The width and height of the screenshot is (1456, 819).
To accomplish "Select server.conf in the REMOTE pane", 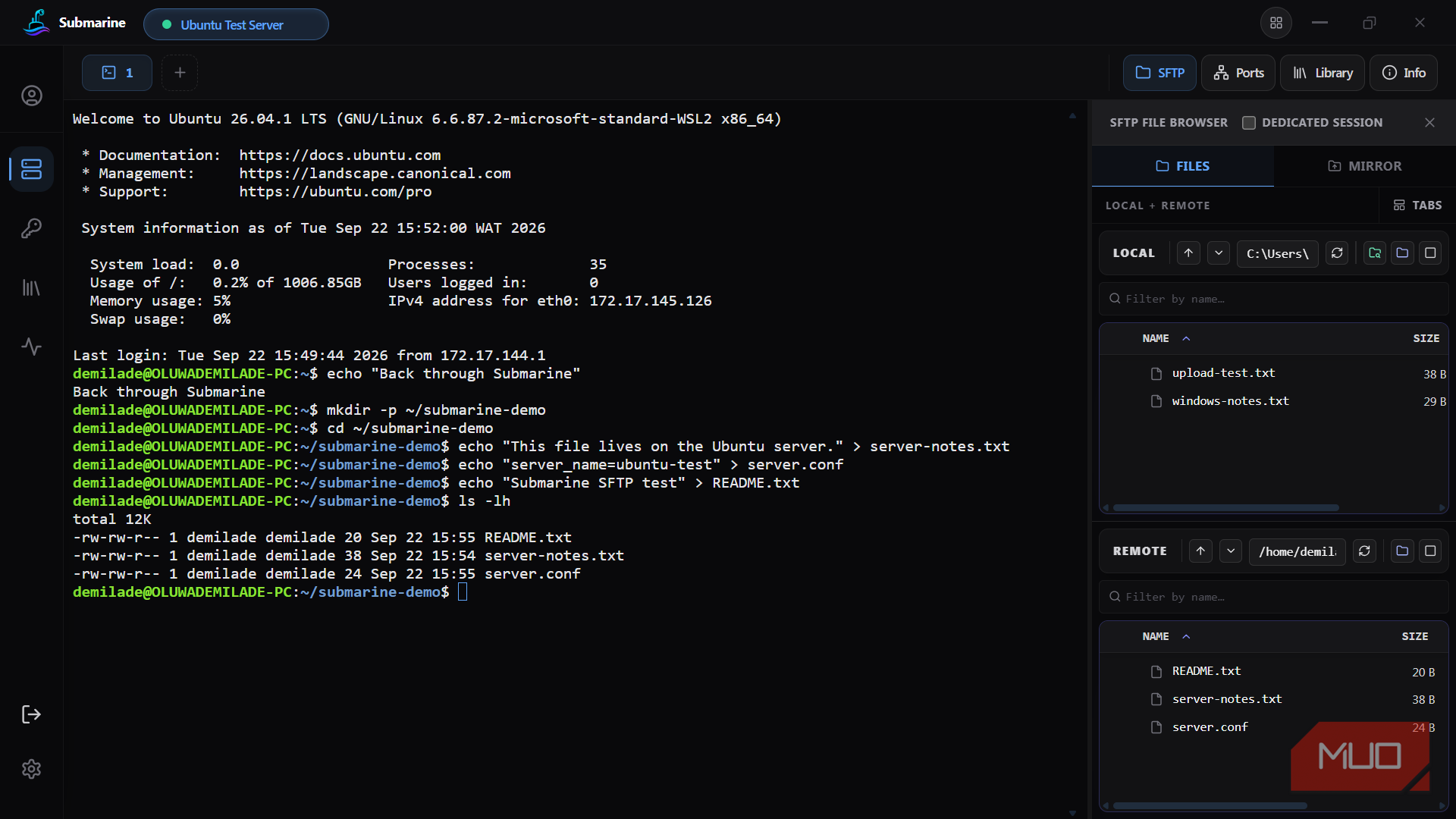I will click(x=1273, y=727).
